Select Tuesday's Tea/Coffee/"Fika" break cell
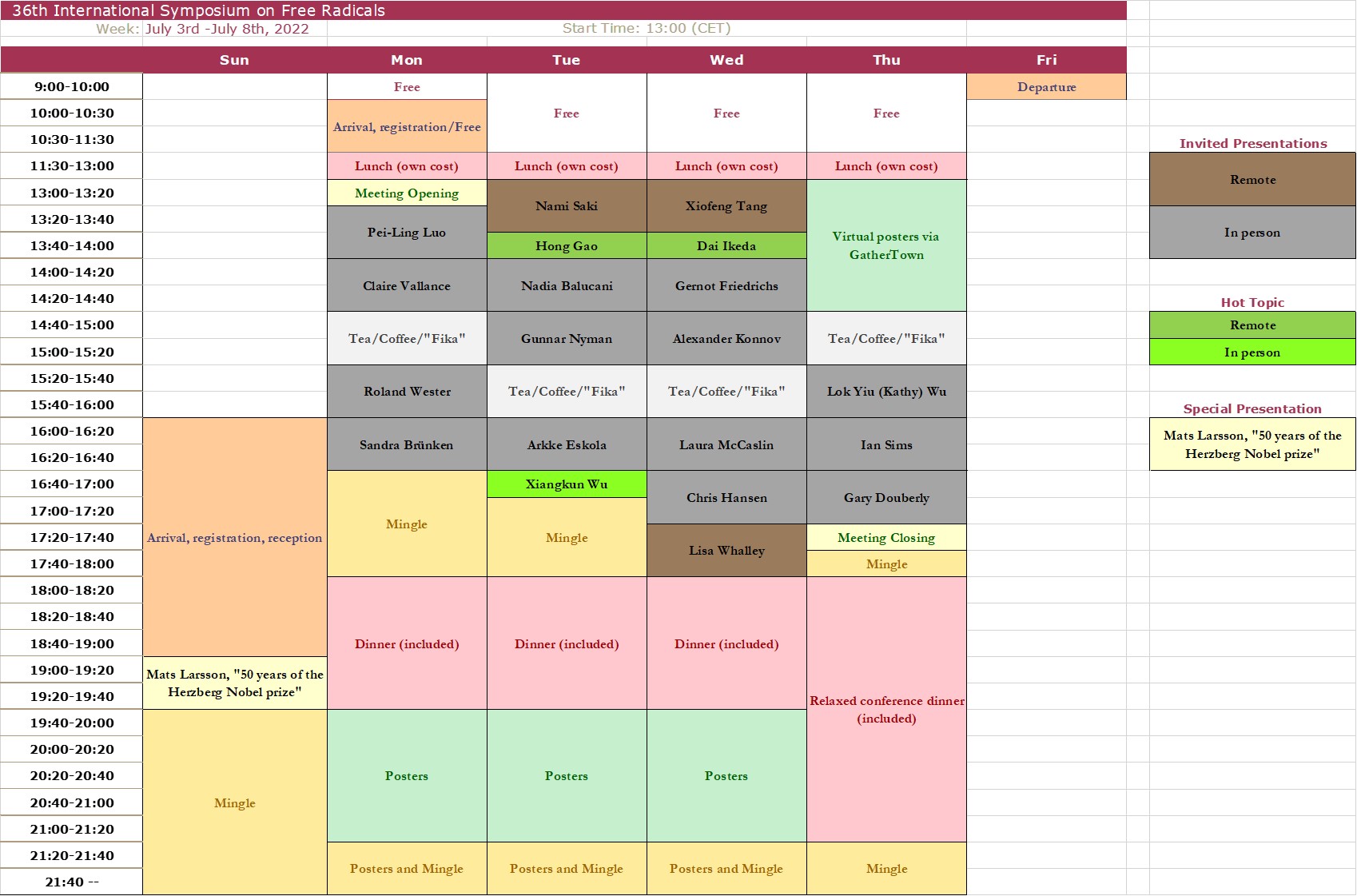The height and width of the screenshot is (896, 1357). pos(567,392)
